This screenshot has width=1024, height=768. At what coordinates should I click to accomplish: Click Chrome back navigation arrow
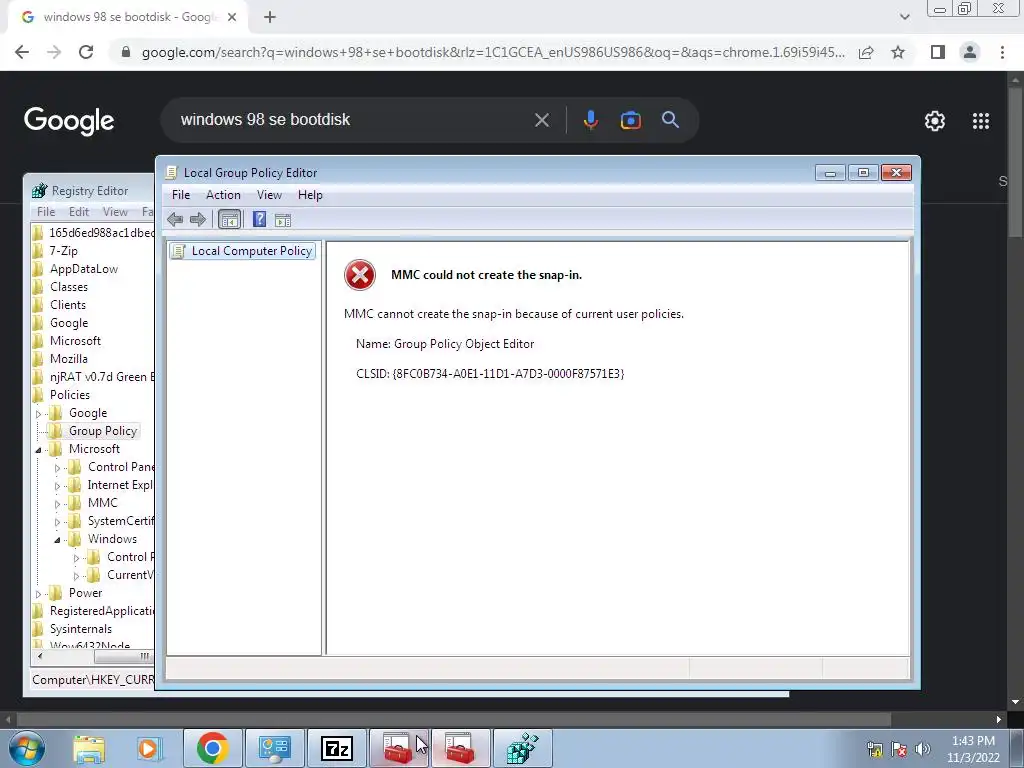pyautogui.click(x=22, y=52)
